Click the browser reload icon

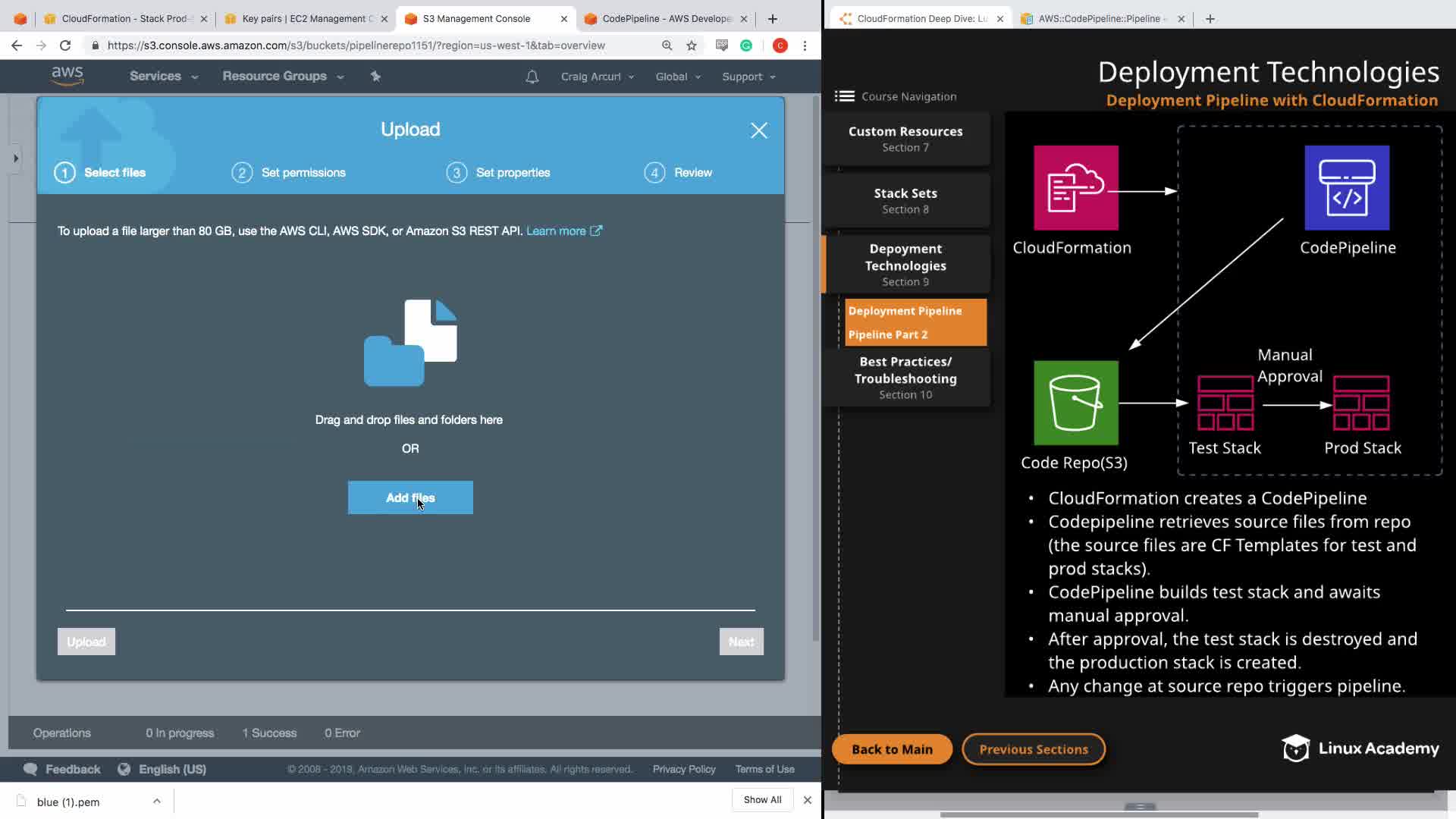pos(65,45)
